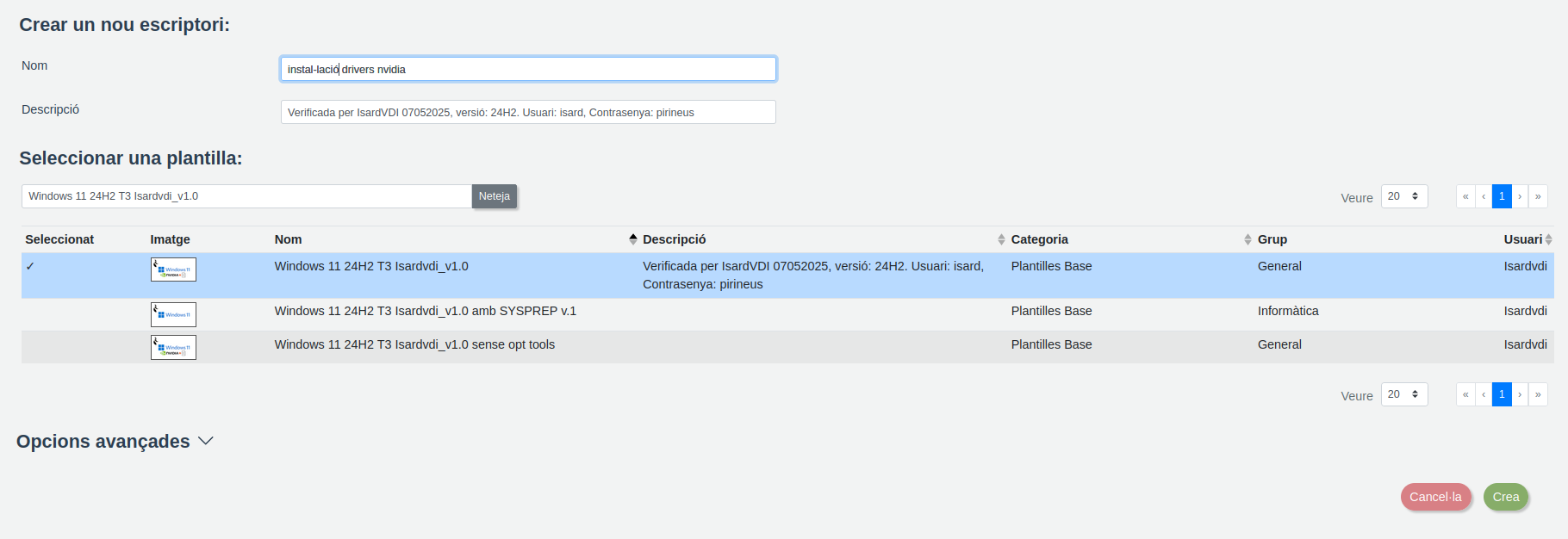Go to first page in bottom pagination
This screenshot has height=539, width=1568.
click(1465, 394)
